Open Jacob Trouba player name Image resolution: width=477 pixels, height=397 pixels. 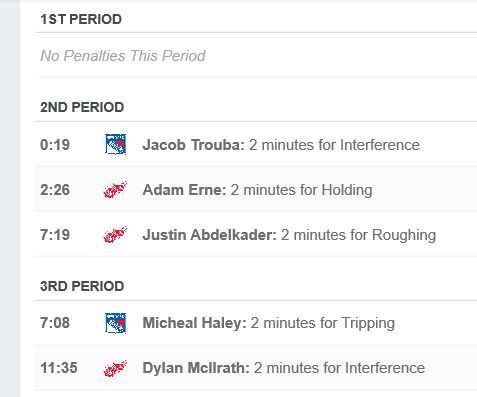(x=194, y=145)
